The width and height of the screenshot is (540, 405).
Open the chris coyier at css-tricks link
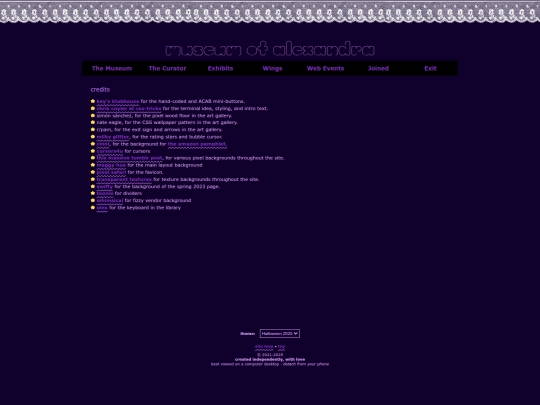pos(129,108)
